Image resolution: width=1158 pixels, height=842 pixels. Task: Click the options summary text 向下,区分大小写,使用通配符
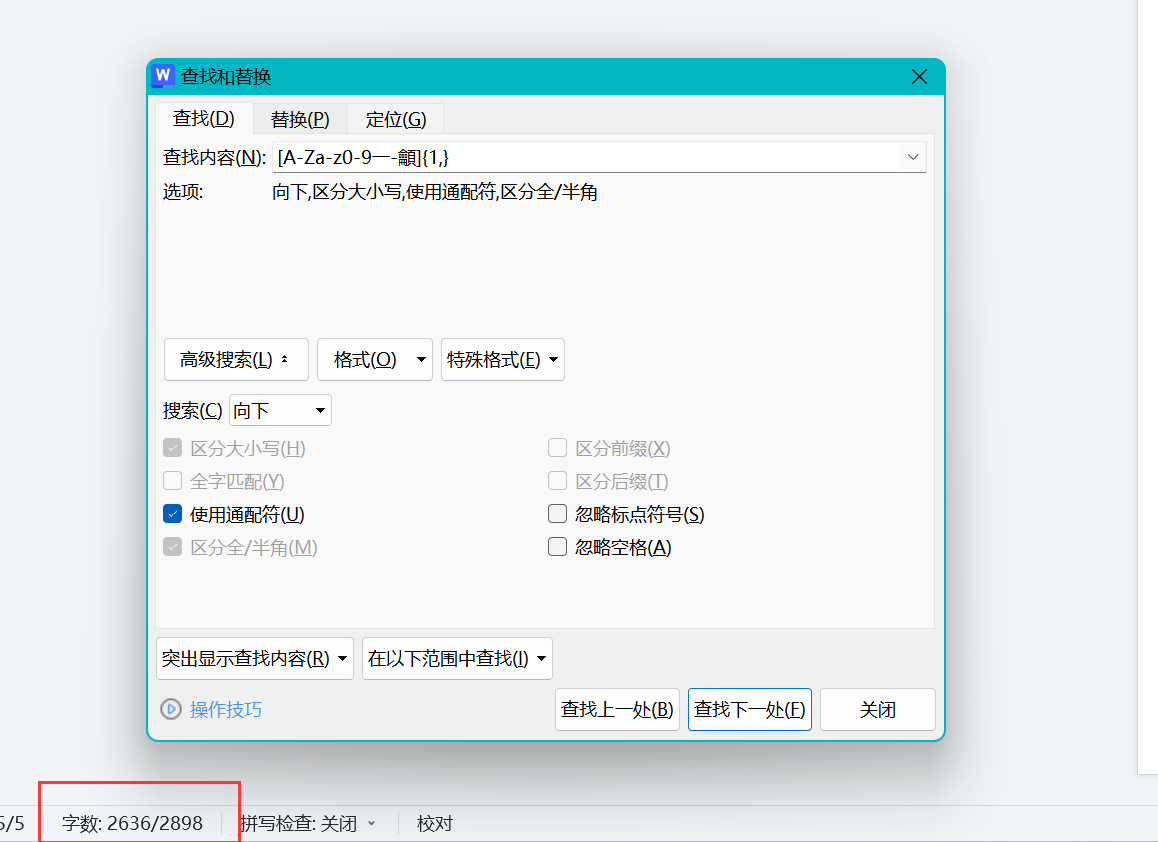click(x=435, y=192)
